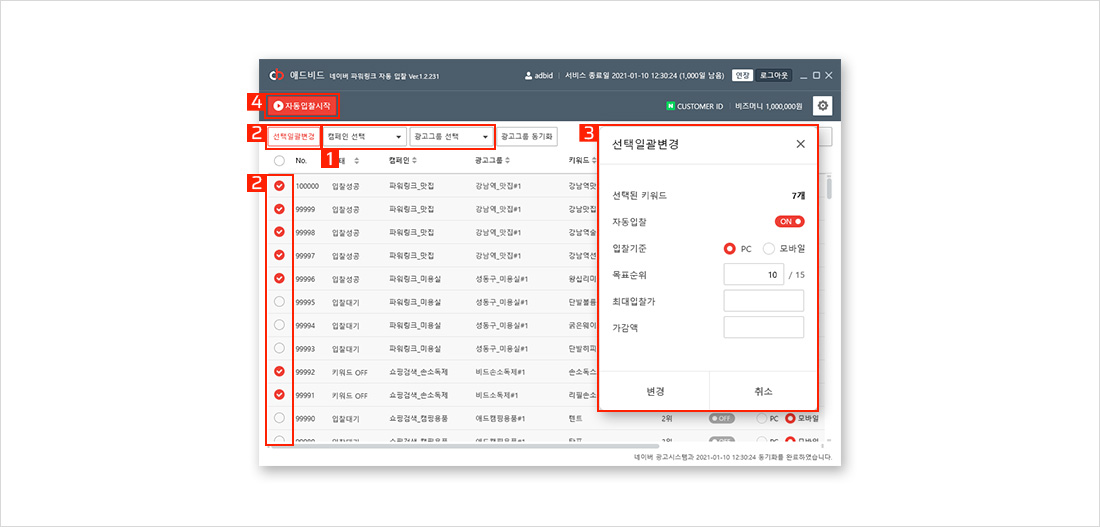
Task: Click the 선택일괄변경 button
Action: tap(293, 136)
